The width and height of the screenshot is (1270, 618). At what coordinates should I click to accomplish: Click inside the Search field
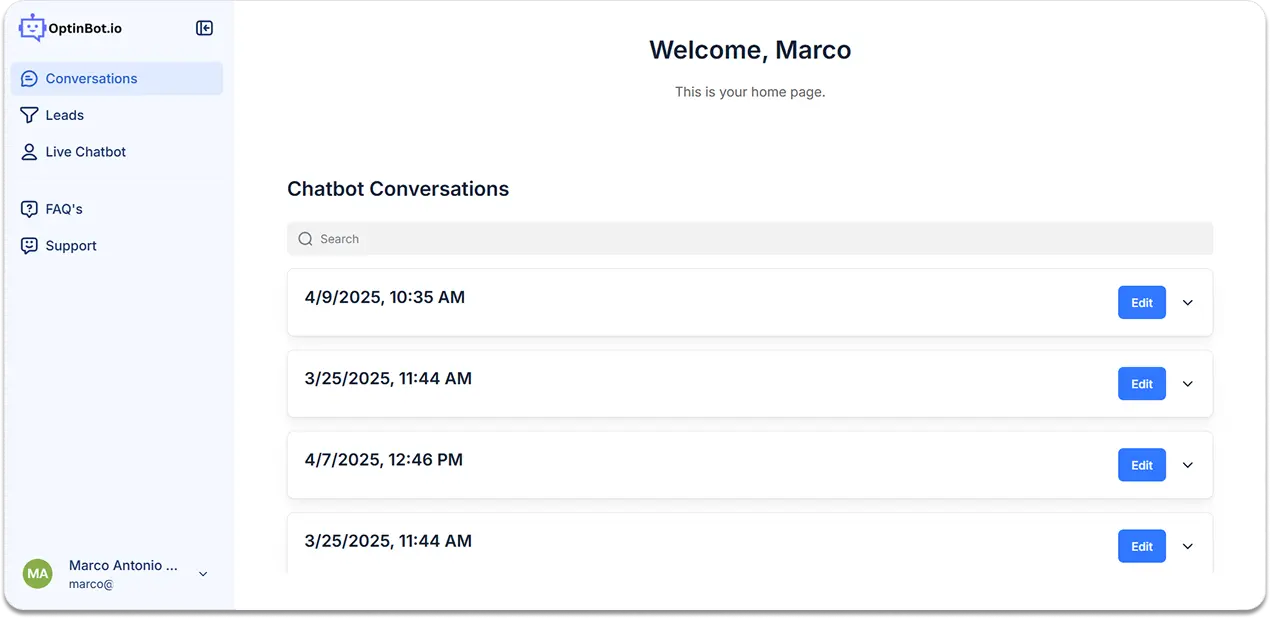600,239
